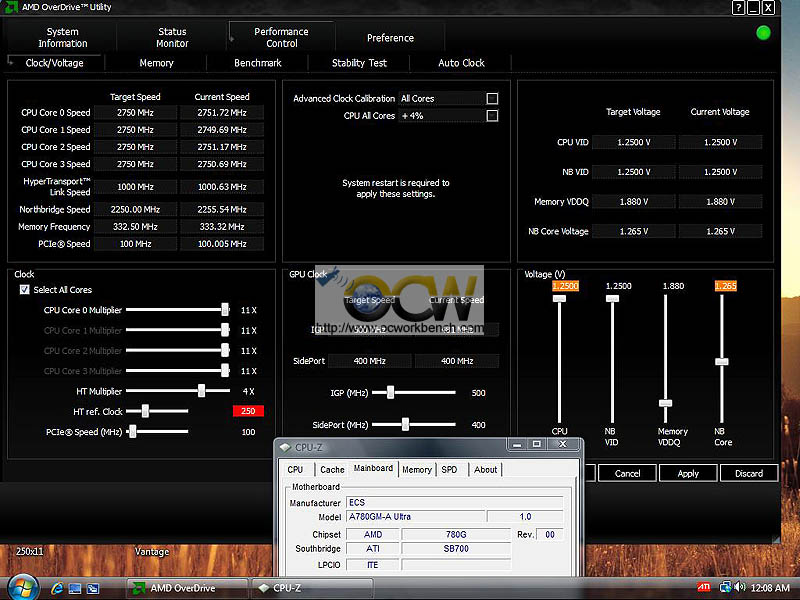Open the Preference tab
The width and height of the screenshot is (800, 600).
click(390, 38)
